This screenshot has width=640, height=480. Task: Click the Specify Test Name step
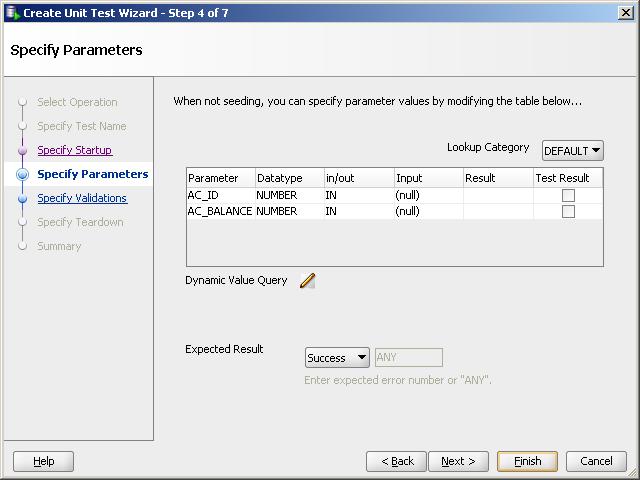tap(82, 126)
